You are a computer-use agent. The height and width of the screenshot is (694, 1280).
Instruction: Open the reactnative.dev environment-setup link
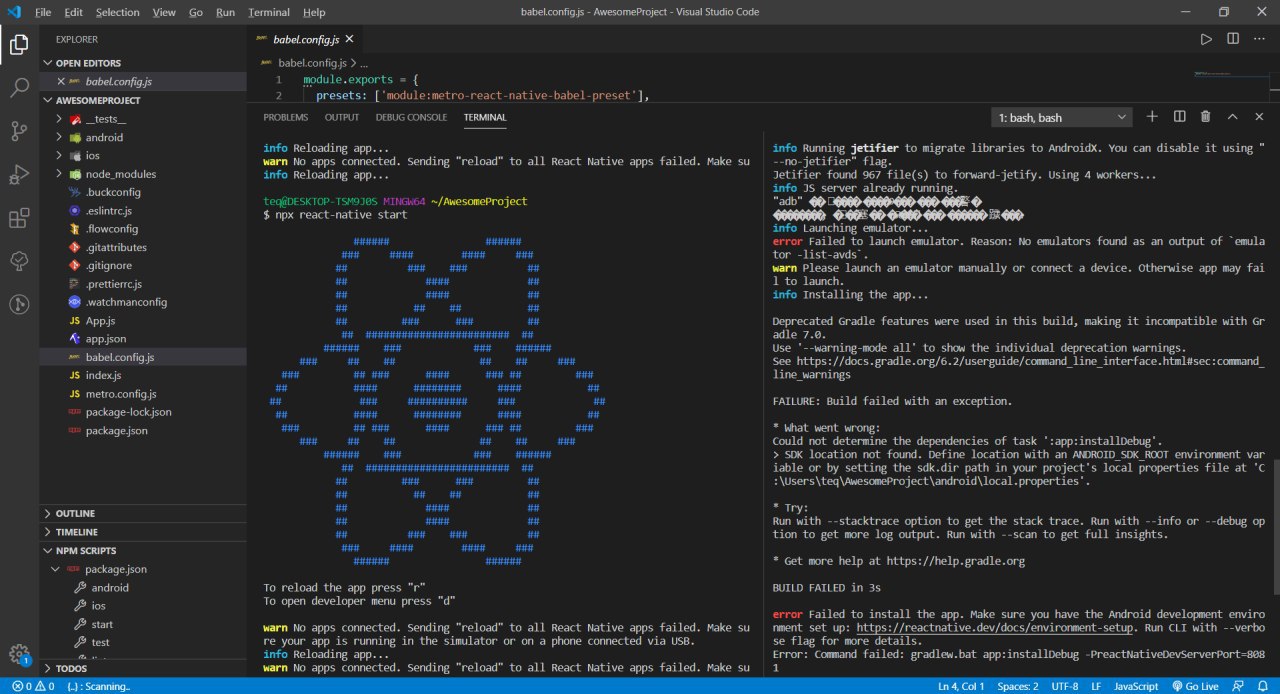click(996, 628)
